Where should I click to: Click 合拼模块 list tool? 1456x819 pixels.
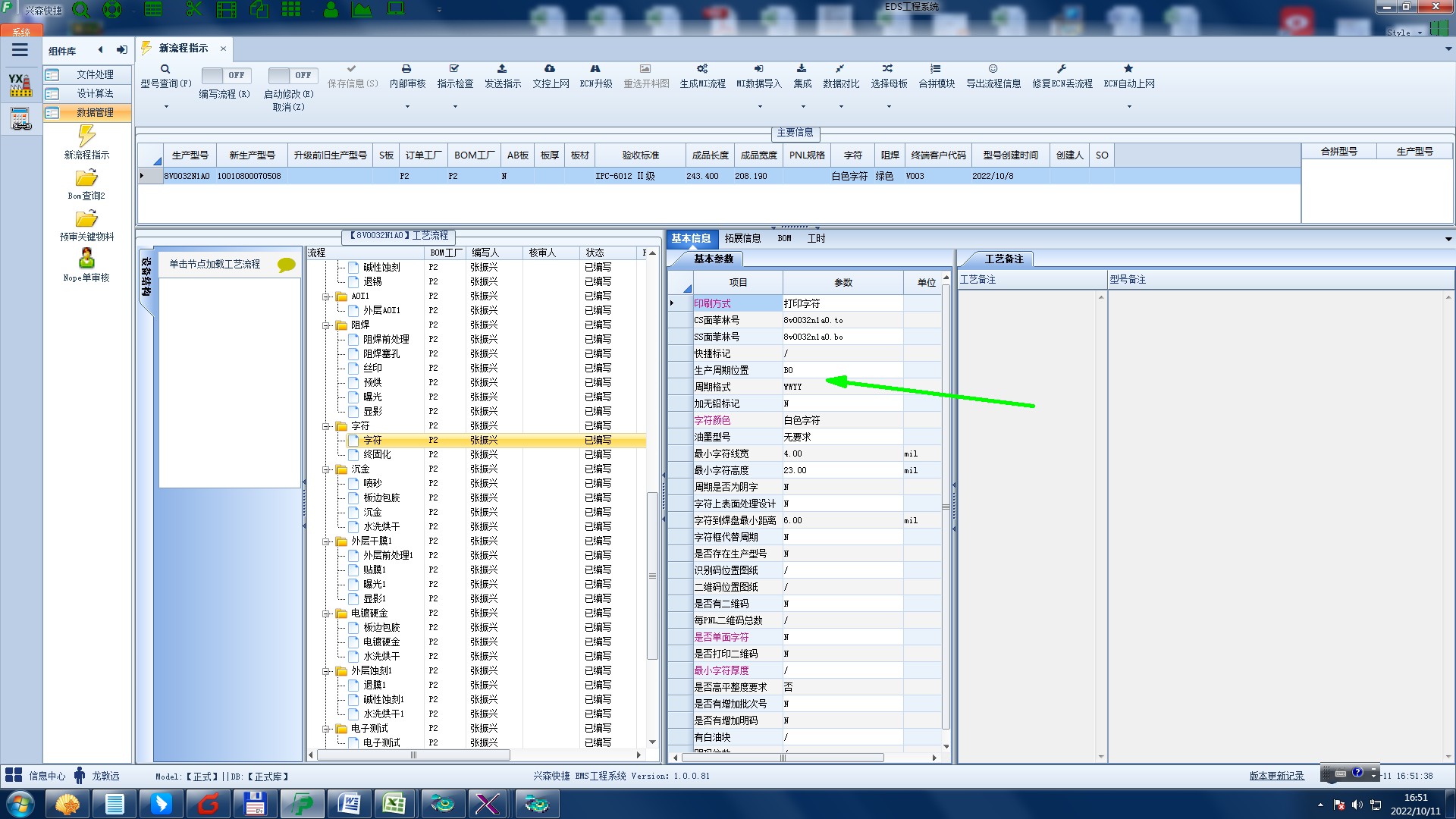(x=937, y=77)
